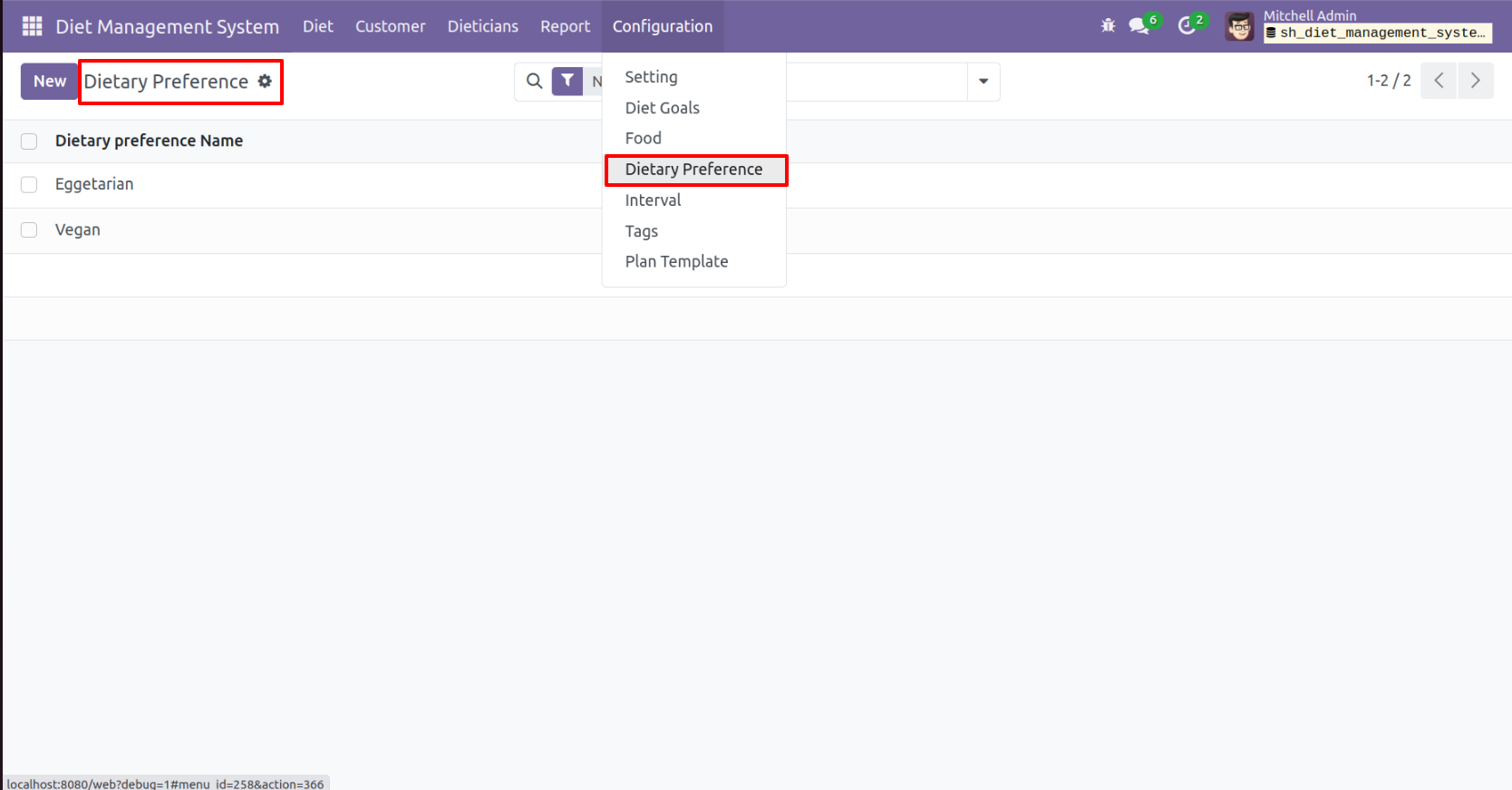Click the search magnifier icon

(535, 82)
